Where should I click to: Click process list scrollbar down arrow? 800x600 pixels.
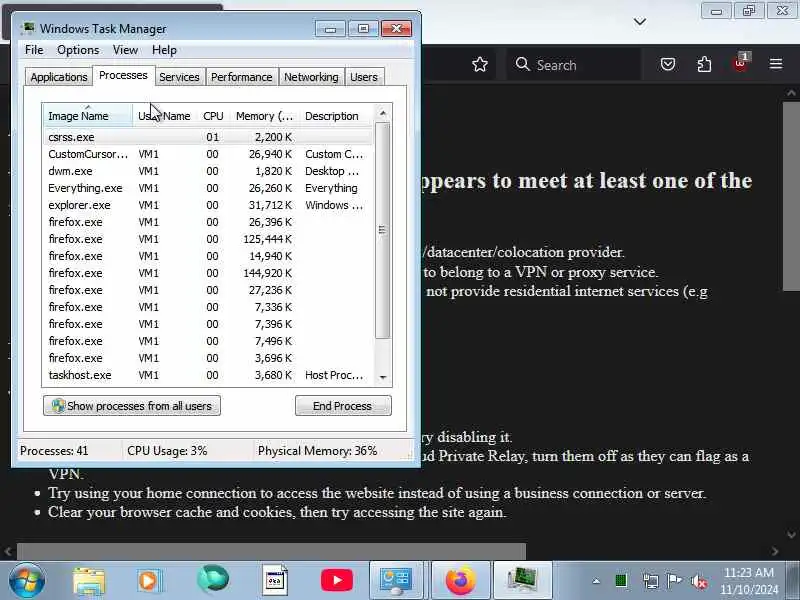click(x=383, y=378)
